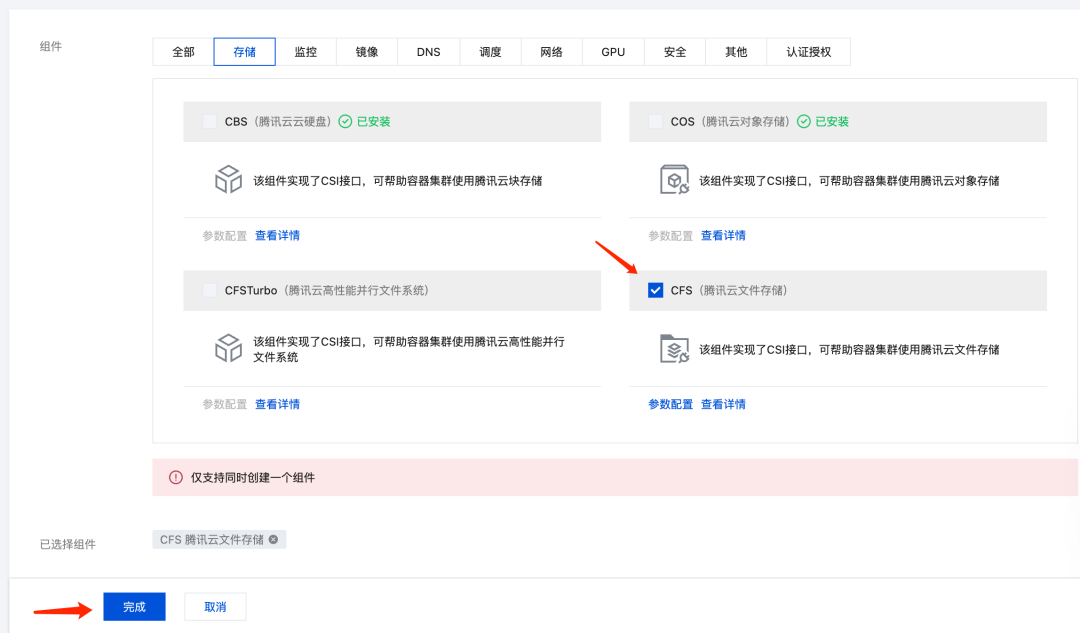Click the CBS cube component icon

pyautogui.click(x=228, y=180)
